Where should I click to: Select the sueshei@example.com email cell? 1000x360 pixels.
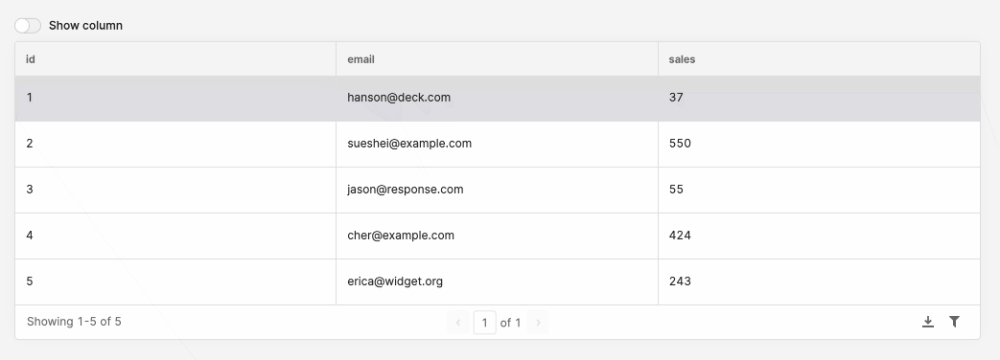click(497, 144)
